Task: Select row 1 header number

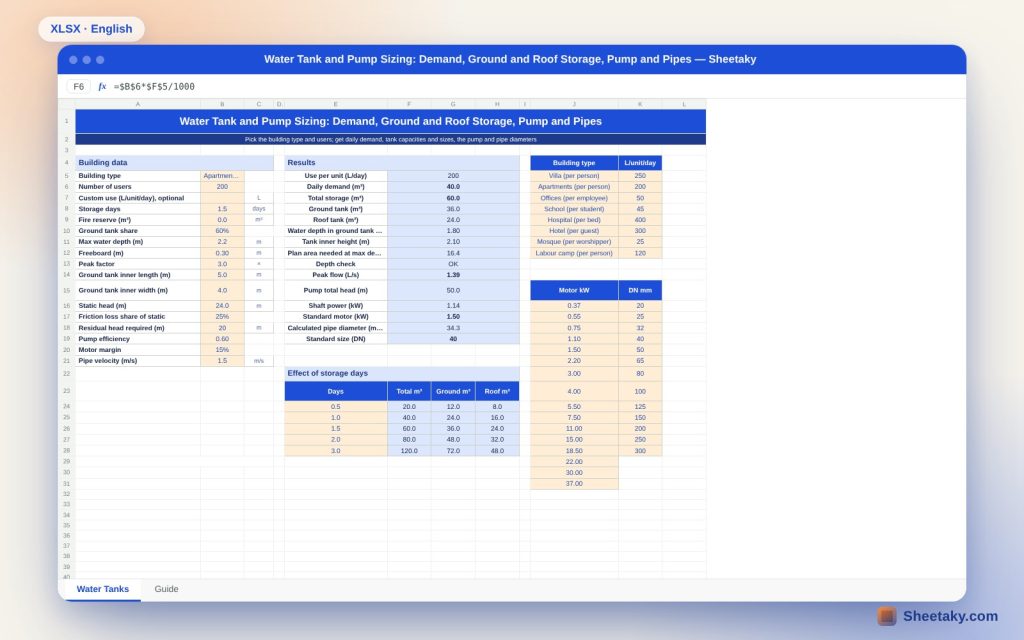Action: tap(67, 121)
